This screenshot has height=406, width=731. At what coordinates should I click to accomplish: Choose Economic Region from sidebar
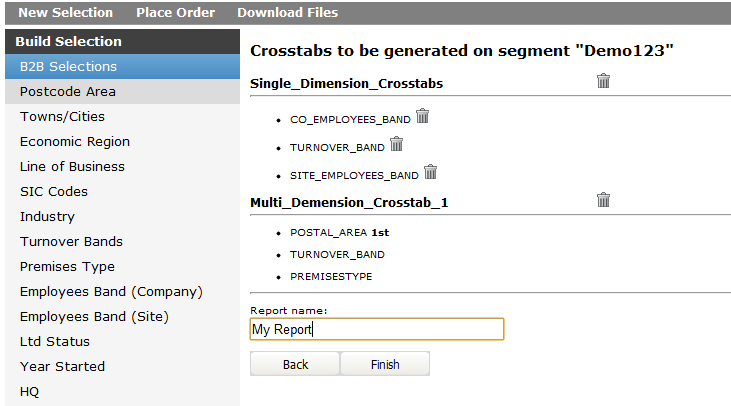75,142
